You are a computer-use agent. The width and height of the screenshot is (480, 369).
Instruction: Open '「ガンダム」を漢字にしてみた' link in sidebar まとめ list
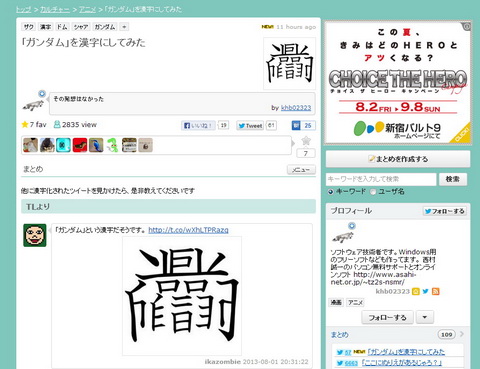pyautogui.click(x=406, y=352)
